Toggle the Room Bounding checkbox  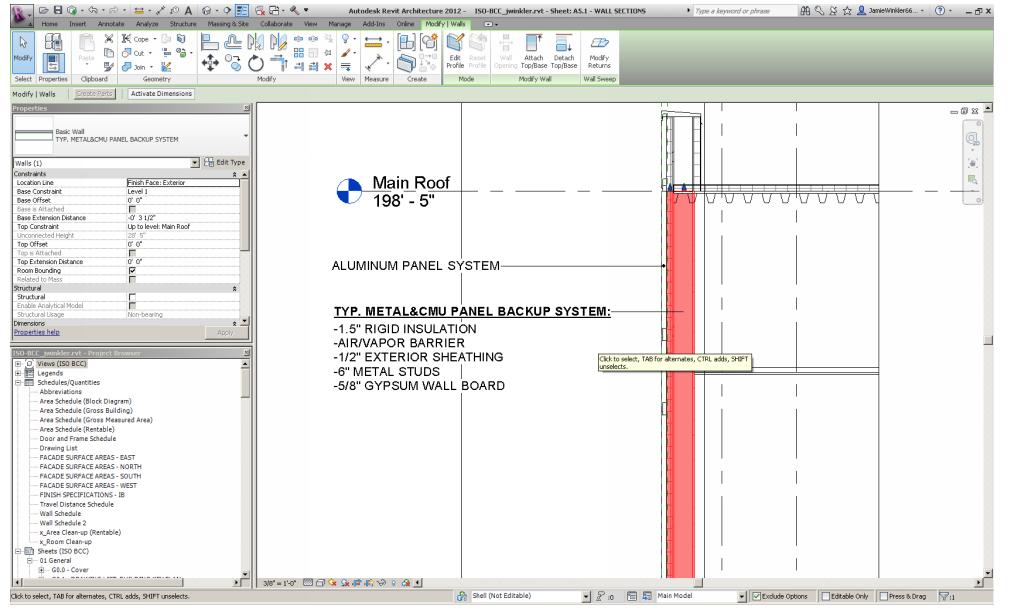pos(132,271)
